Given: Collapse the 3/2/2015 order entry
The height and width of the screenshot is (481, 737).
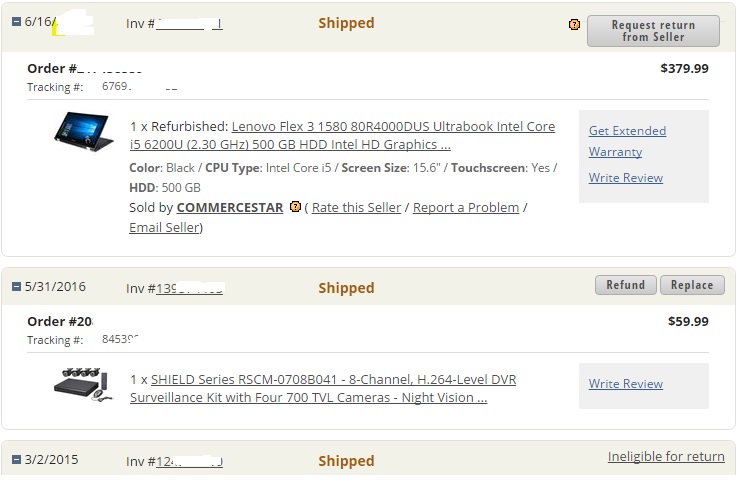Looking at the screenshot, I should (x=16, y=460).
